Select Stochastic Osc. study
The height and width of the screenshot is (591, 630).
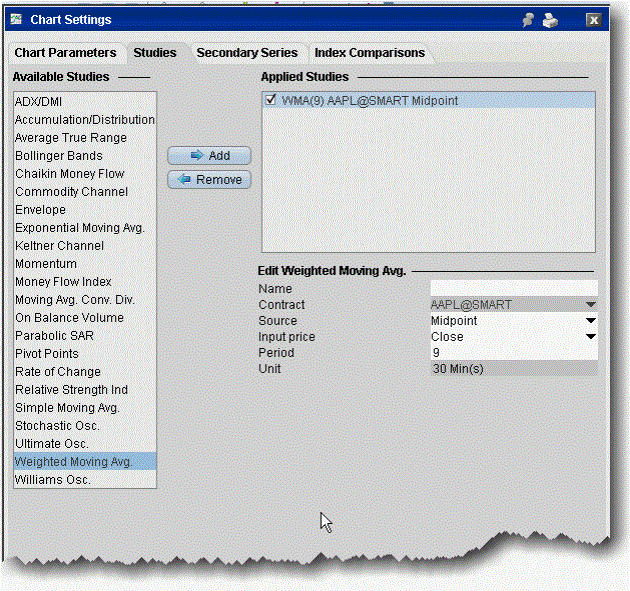pyautogui.click(x=57, y=426)
